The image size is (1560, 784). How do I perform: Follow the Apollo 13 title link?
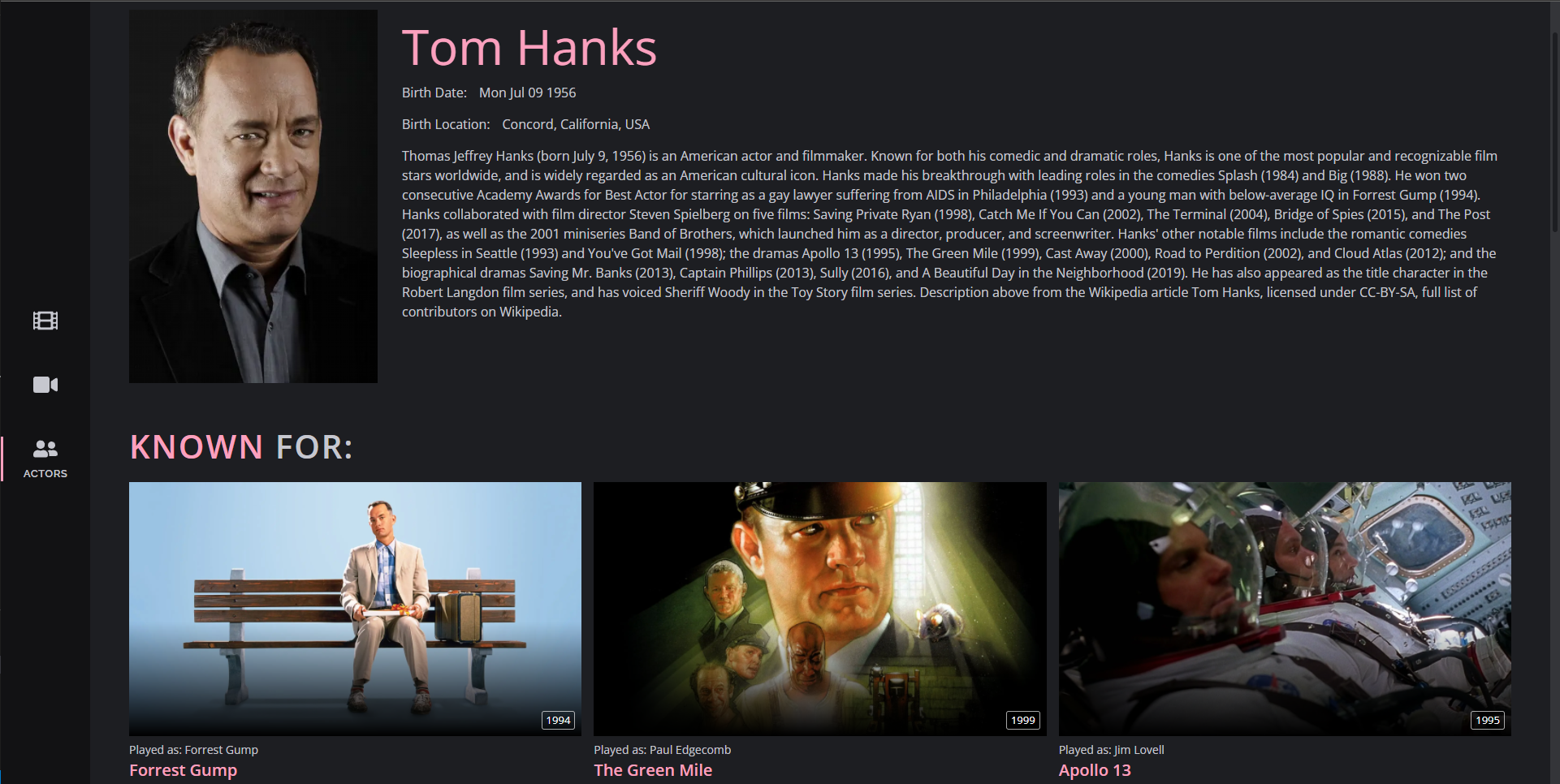[1095, 770]
